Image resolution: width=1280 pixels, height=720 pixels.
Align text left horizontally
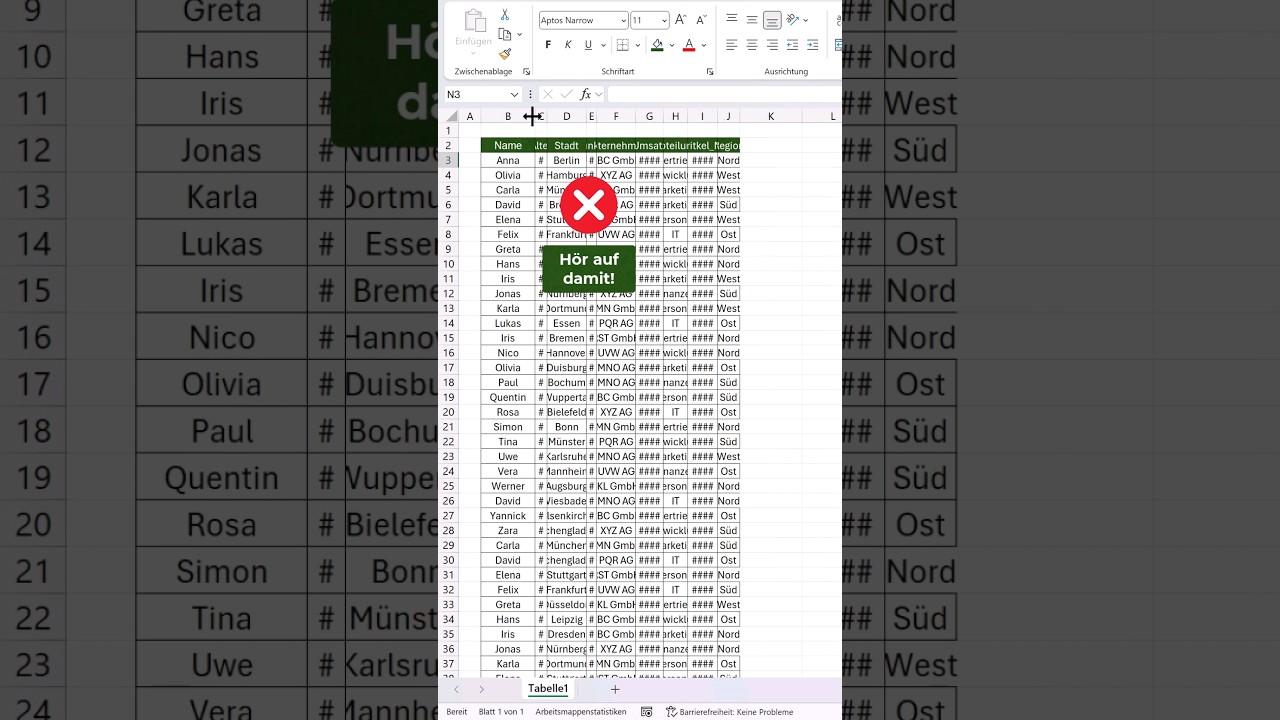tap(732, 45)
